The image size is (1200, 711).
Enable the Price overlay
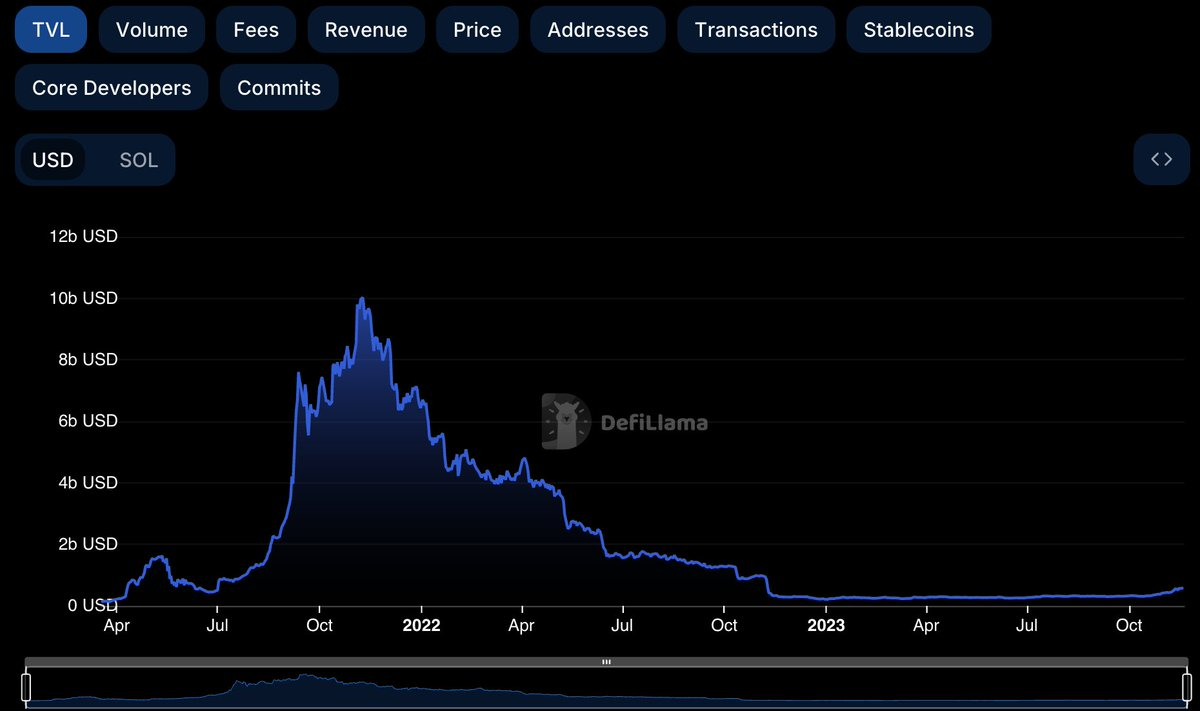[x=477, y=30]
